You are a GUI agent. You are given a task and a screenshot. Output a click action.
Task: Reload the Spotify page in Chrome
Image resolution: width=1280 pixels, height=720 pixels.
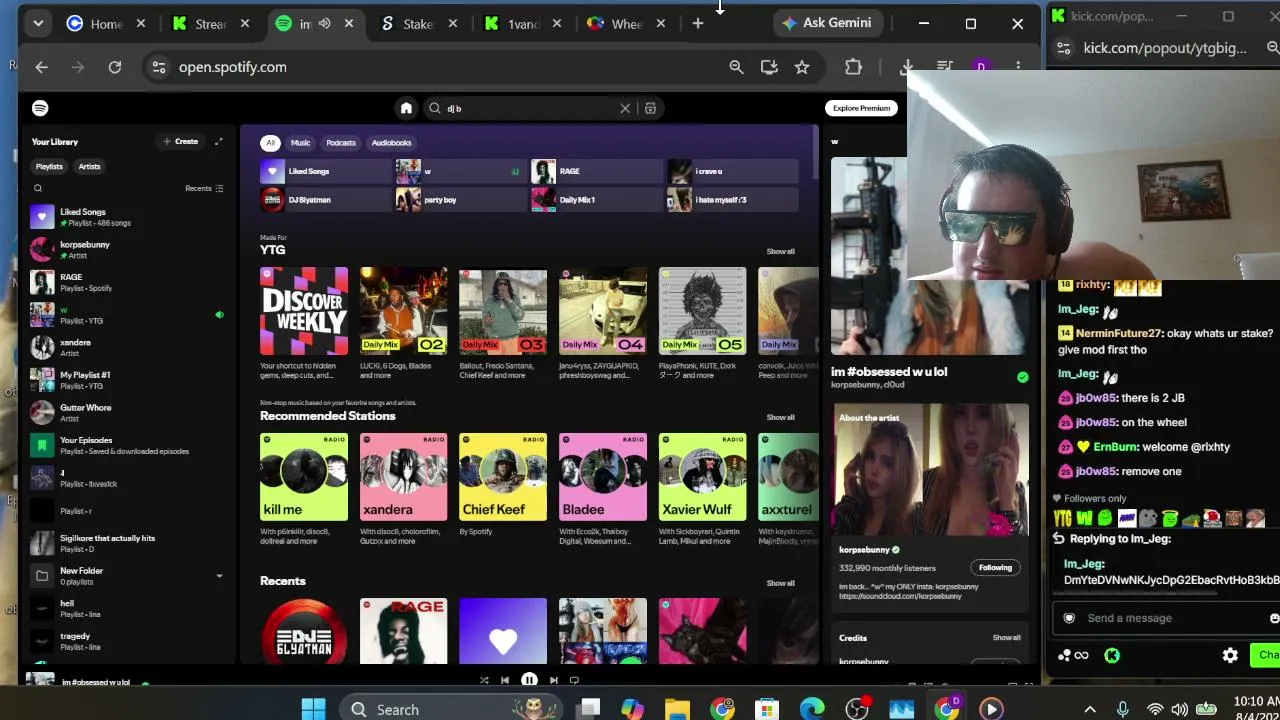(115, 67)
